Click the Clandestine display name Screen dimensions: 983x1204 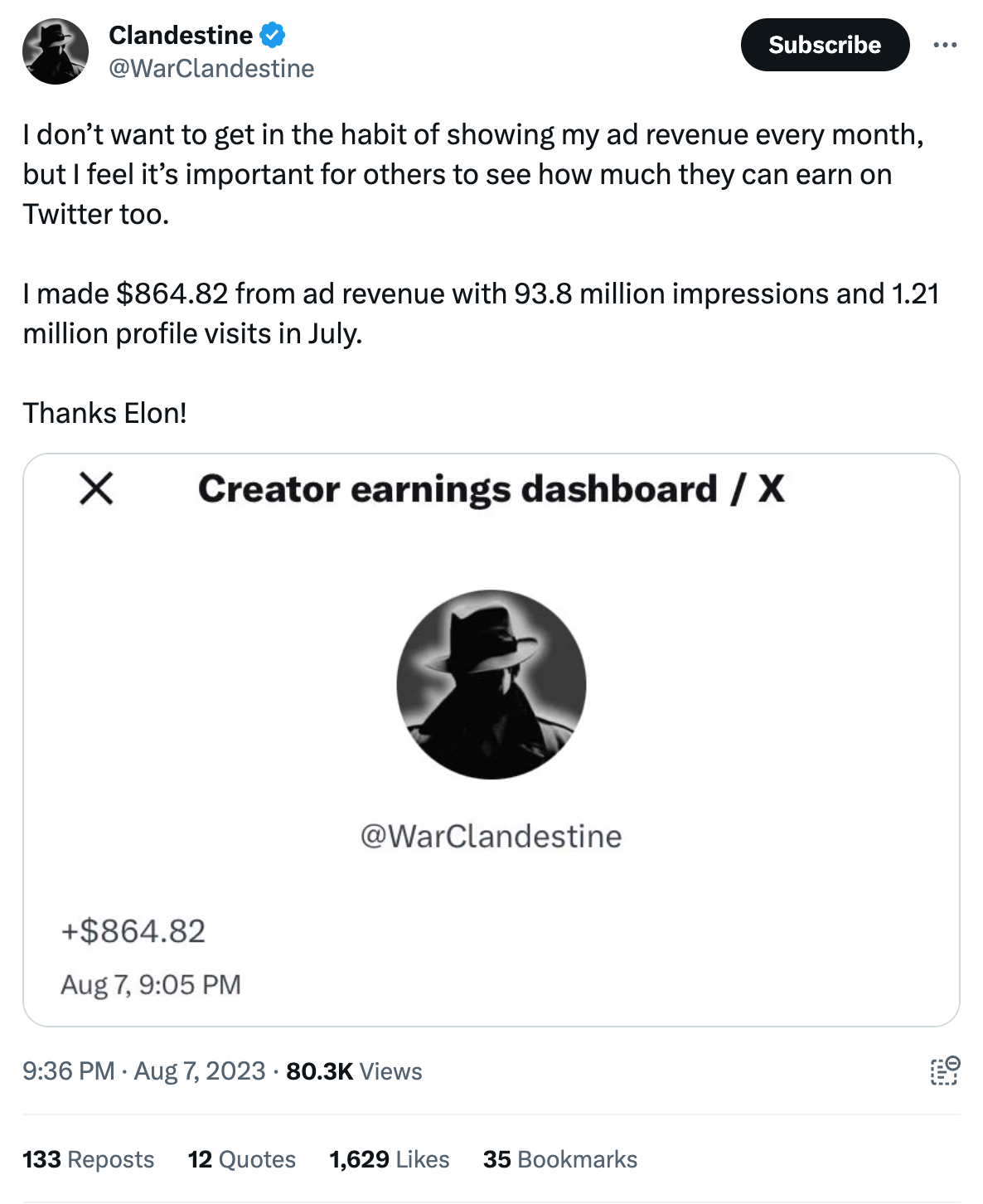(181, 34)
